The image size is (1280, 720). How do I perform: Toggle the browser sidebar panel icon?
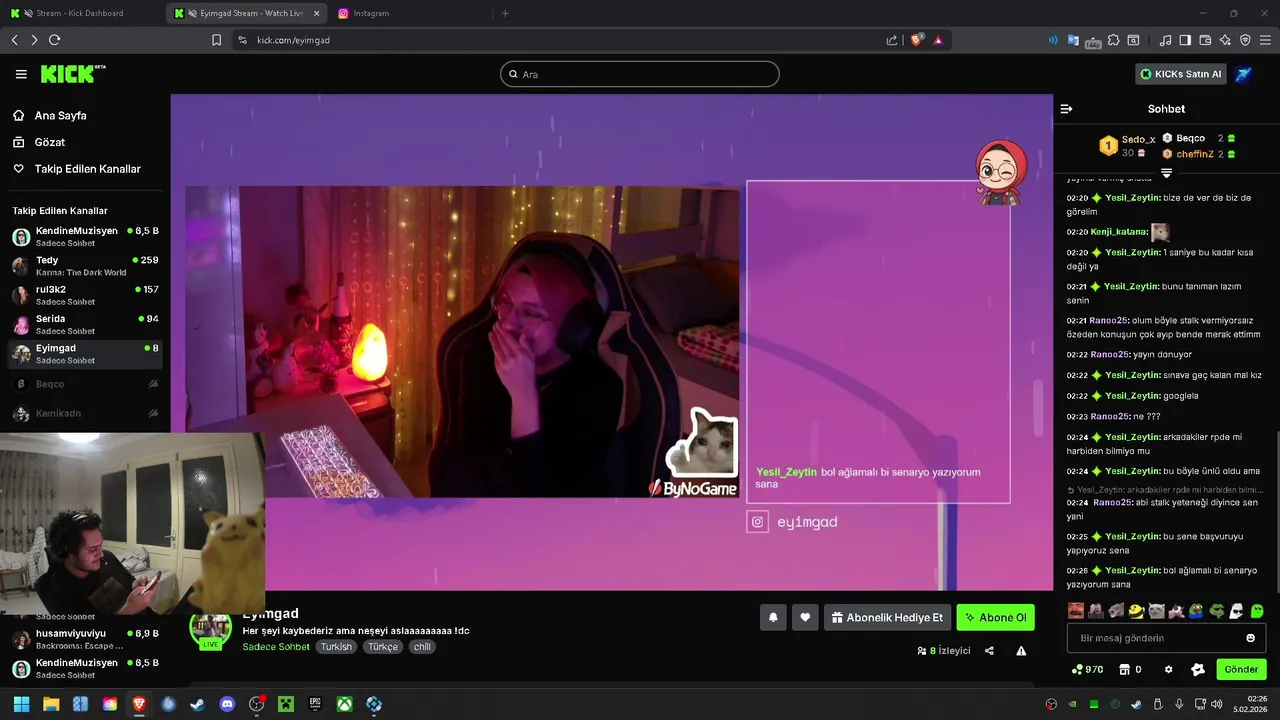[x=1185, y=40]
